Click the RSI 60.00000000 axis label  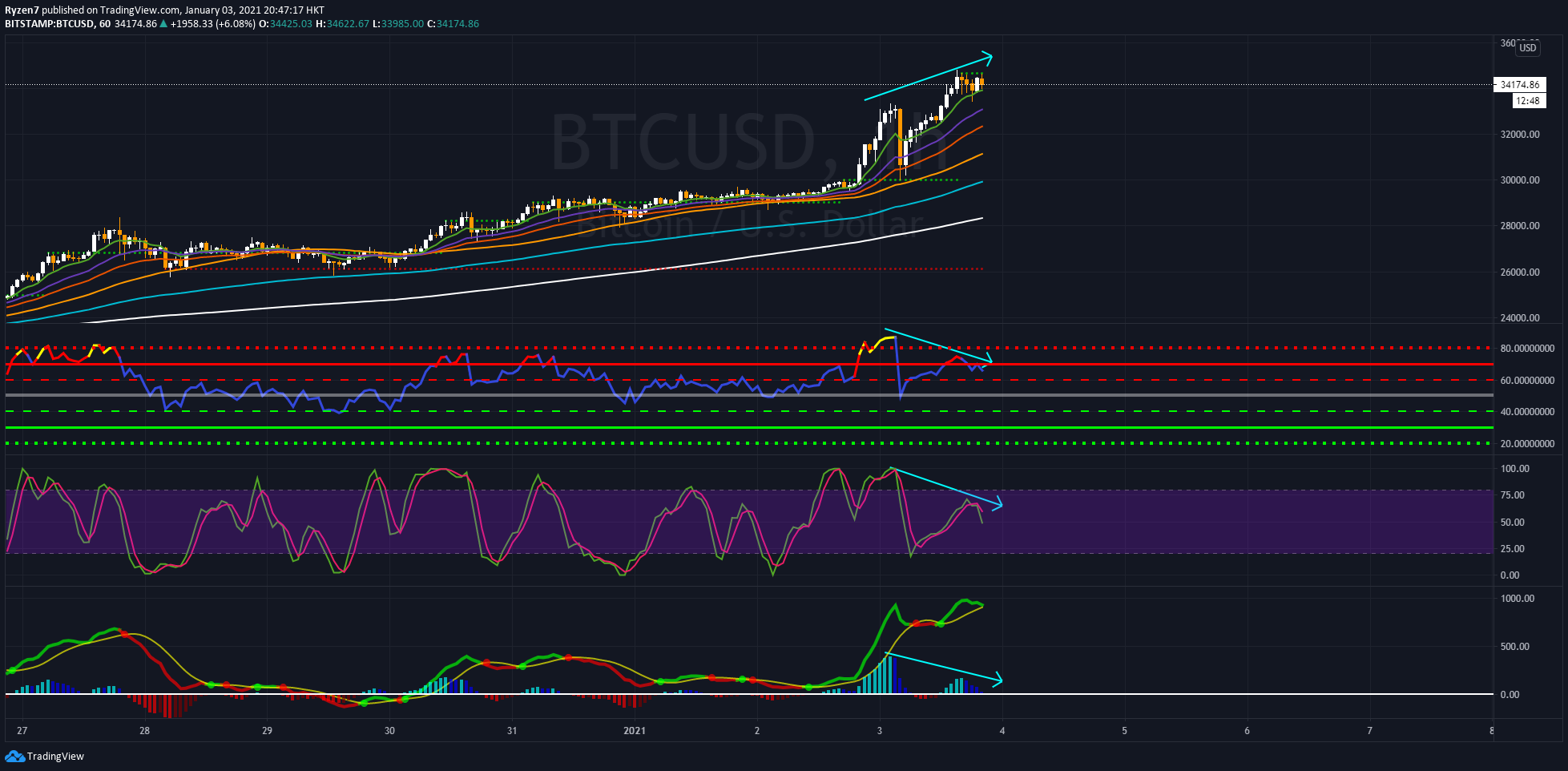click(1527, 381)
